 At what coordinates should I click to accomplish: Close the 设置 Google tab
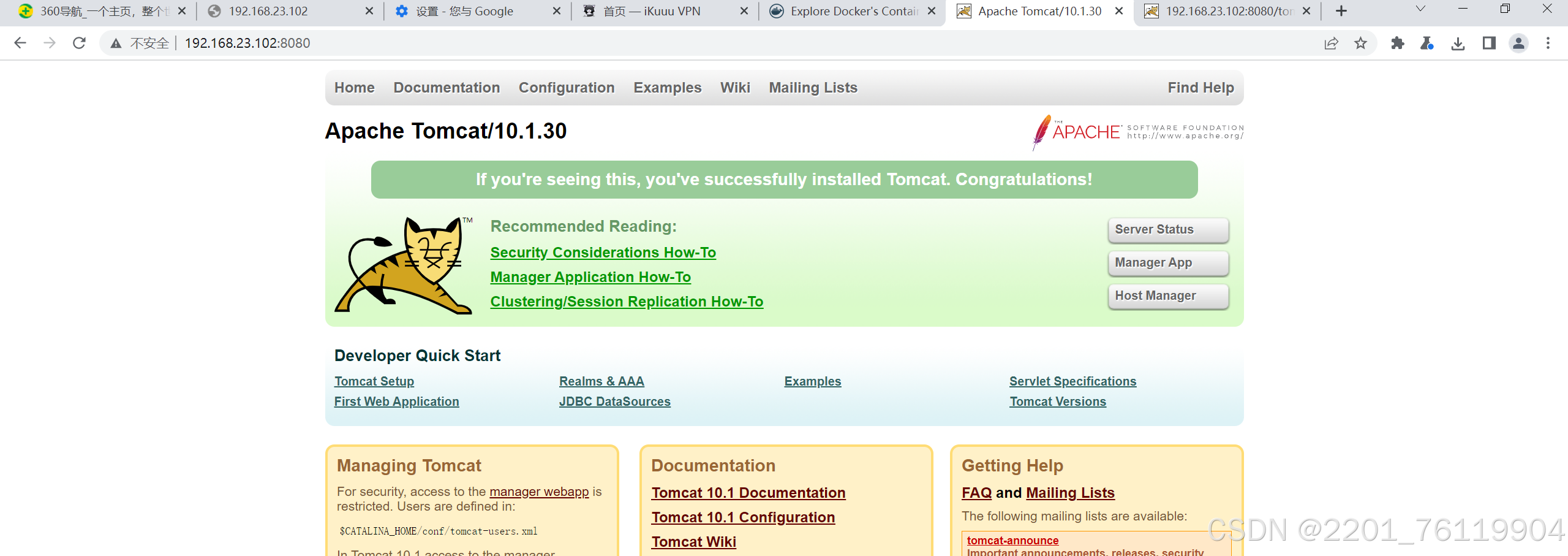click(x=557, y=11)
